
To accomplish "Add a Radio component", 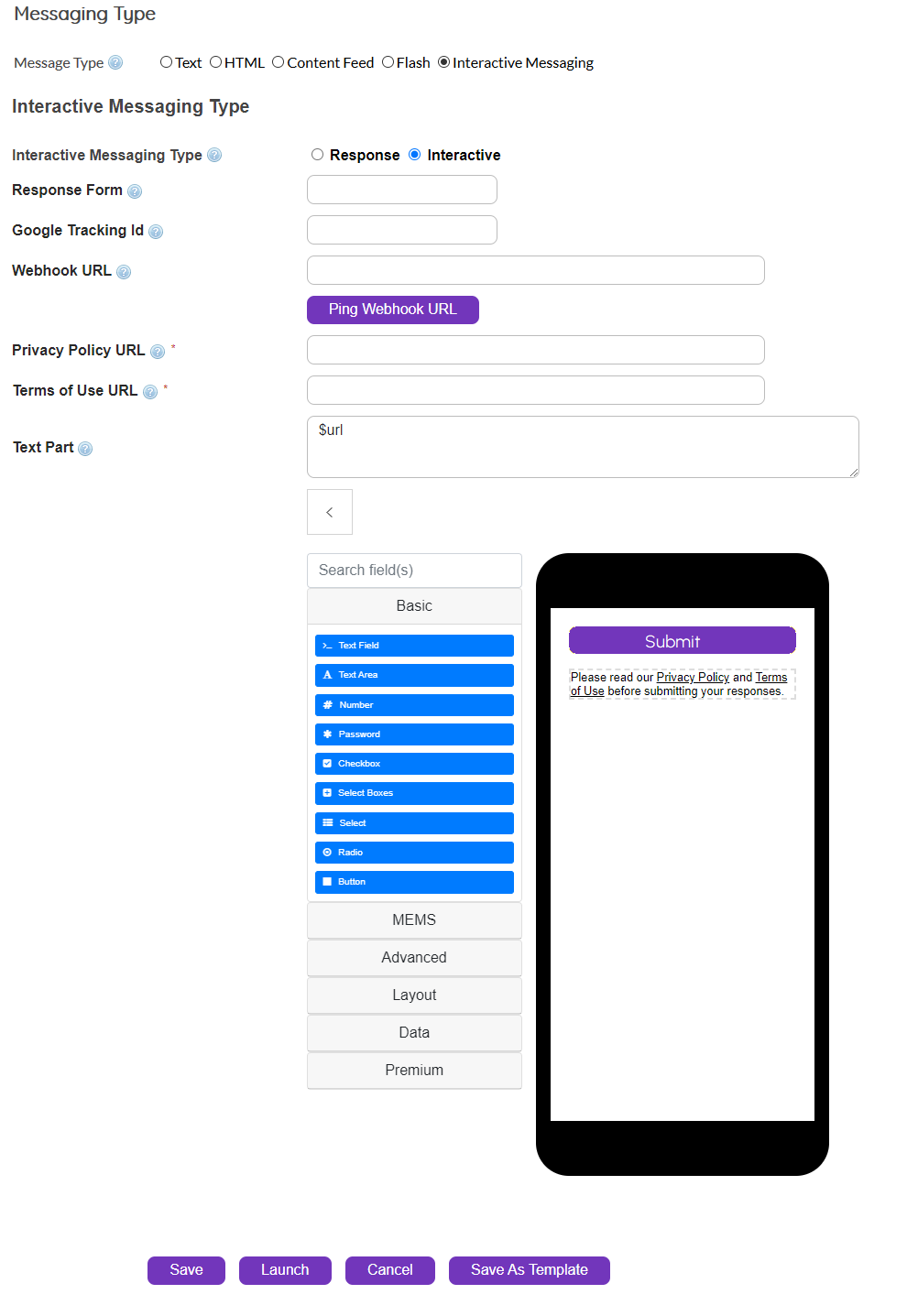I will (x=413, y=852).
